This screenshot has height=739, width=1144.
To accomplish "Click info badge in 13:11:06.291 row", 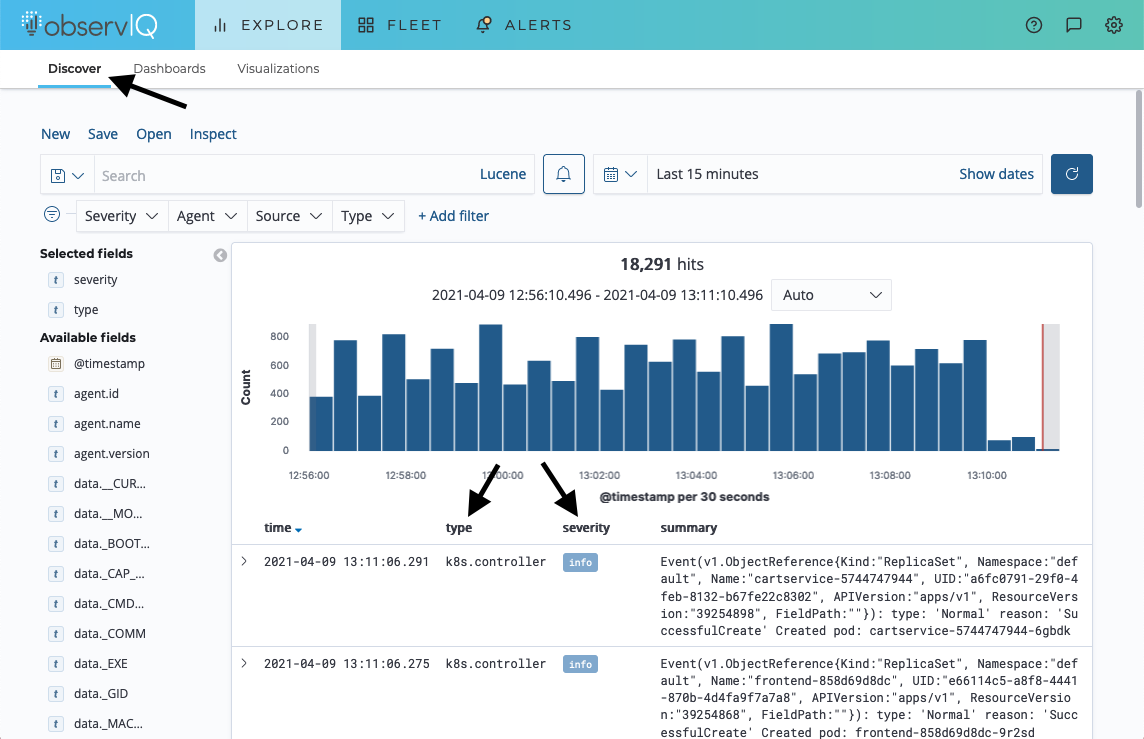I will 580,562.
